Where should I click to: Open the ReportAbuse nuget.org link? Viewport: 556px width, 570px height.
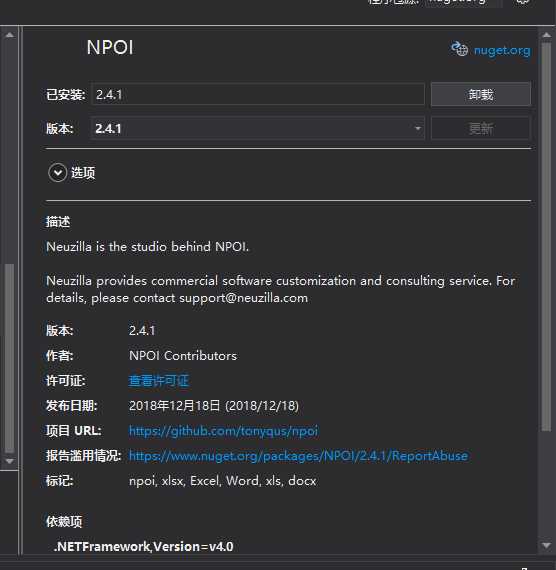pyautogui.click(x=298, y=456)
